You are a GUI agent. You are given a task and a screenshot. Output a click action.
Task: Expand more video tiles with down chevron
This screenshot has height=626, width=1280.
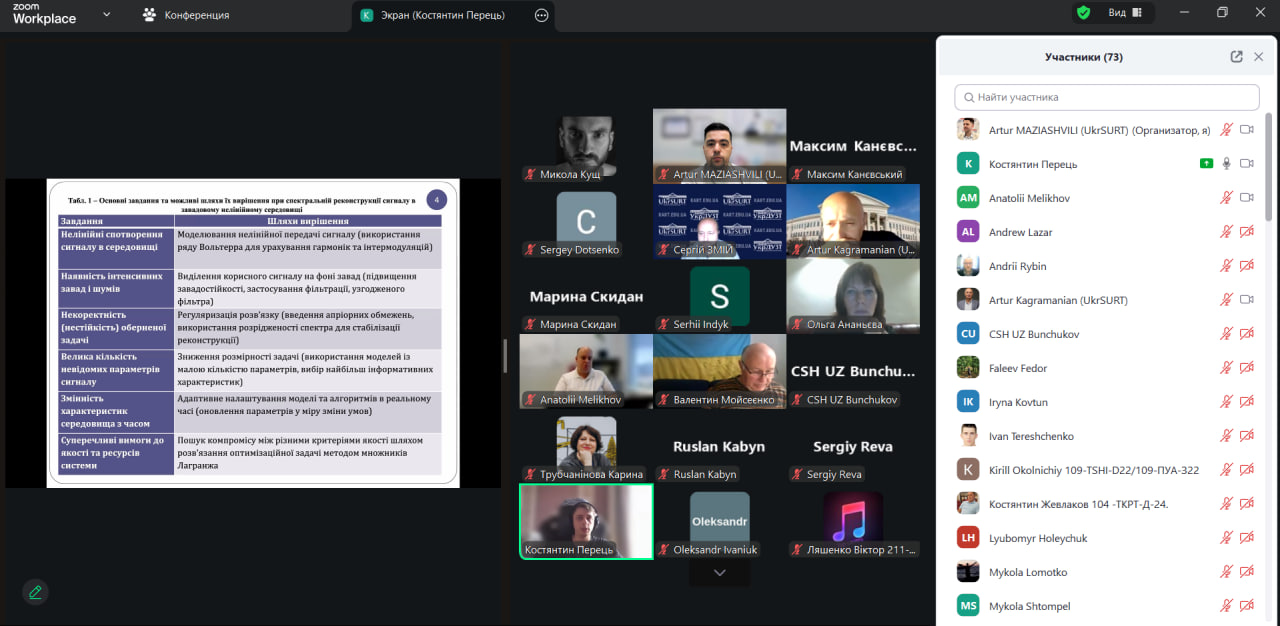coord(719,573)
